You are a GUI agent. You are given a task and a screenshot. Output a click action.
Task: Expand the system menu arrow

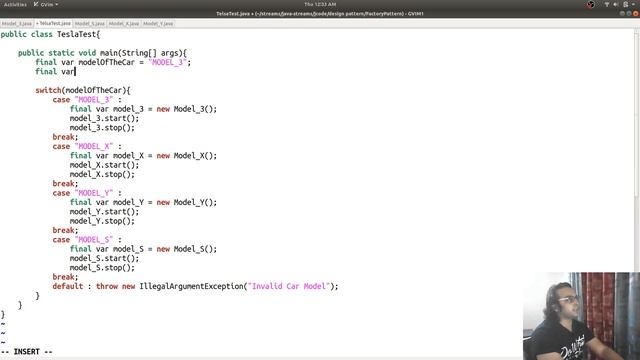[x=633, y=4]
